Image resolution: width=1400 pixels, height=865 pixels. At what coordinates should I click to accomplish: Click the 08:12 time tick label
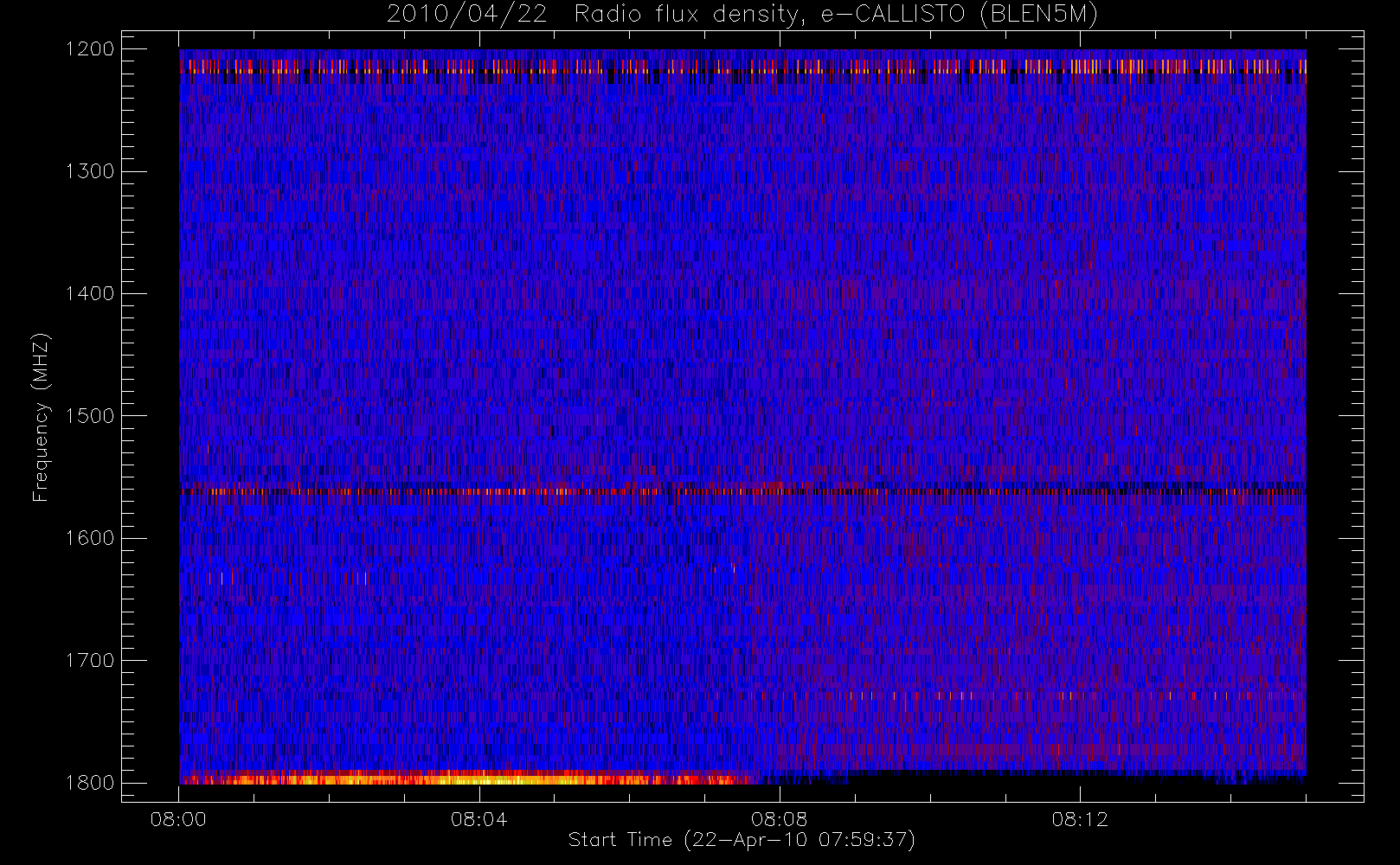point(1080,819)
